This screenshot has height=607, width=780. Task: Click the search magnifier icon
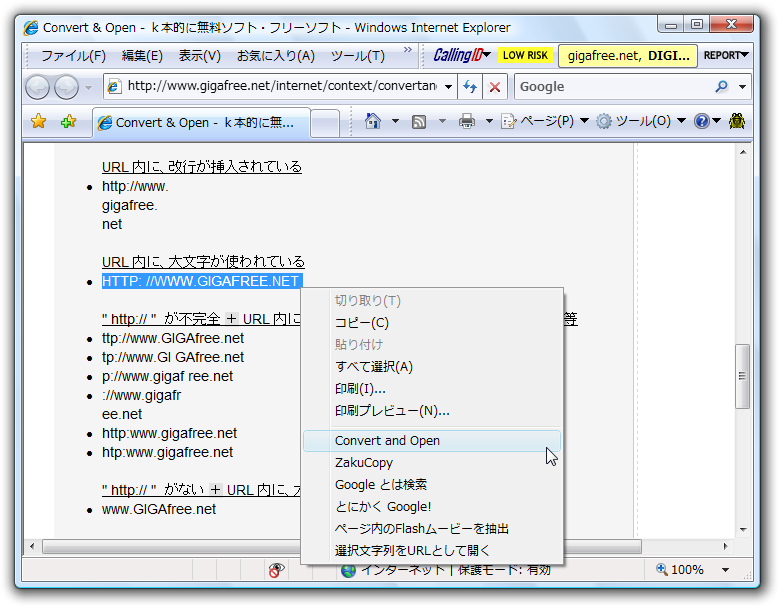(721, 87)
